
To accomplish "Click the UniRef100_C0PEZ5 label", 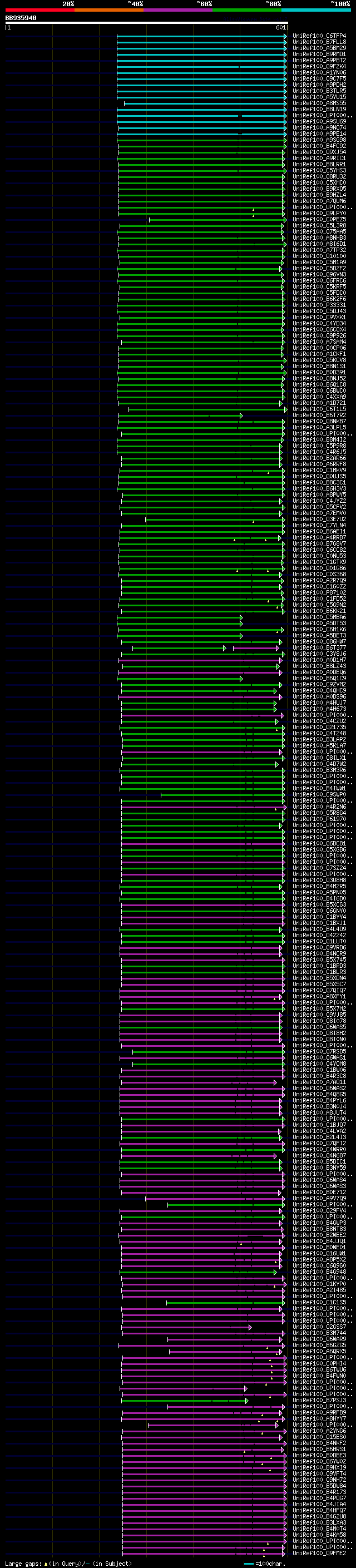I will click(319, 220).
